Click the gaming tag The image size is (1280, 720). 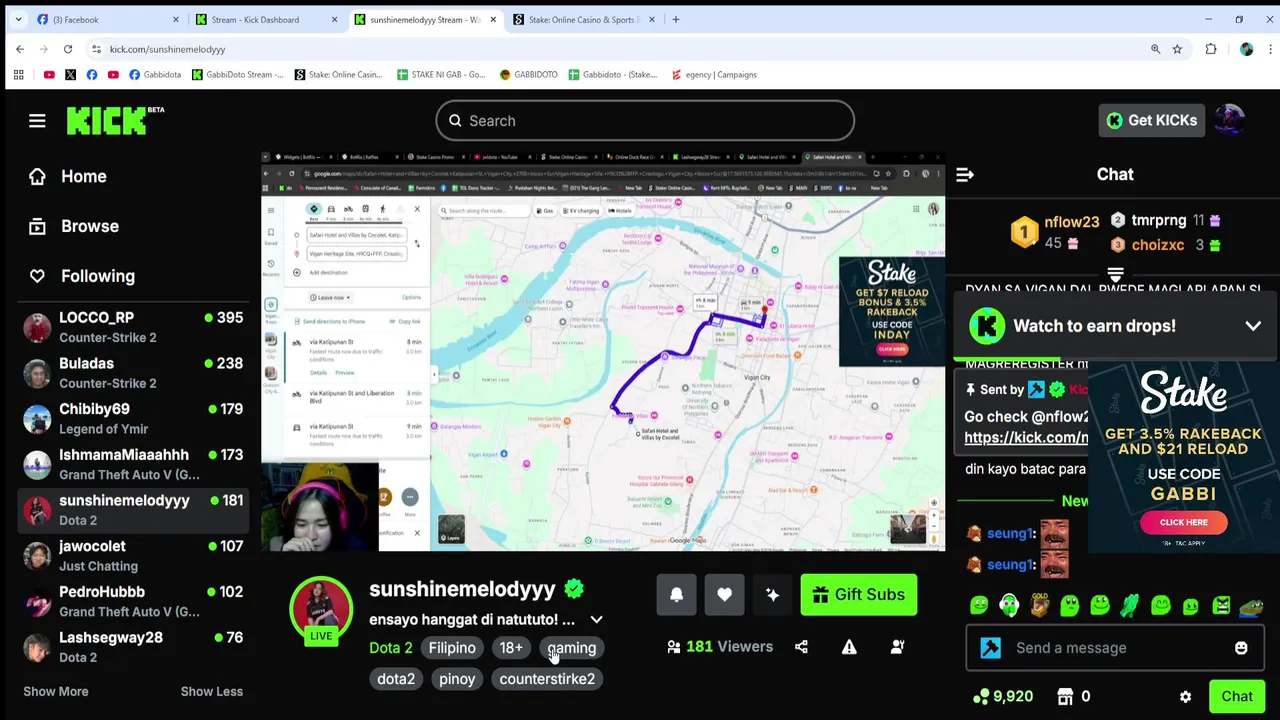[x=572, y=648]
